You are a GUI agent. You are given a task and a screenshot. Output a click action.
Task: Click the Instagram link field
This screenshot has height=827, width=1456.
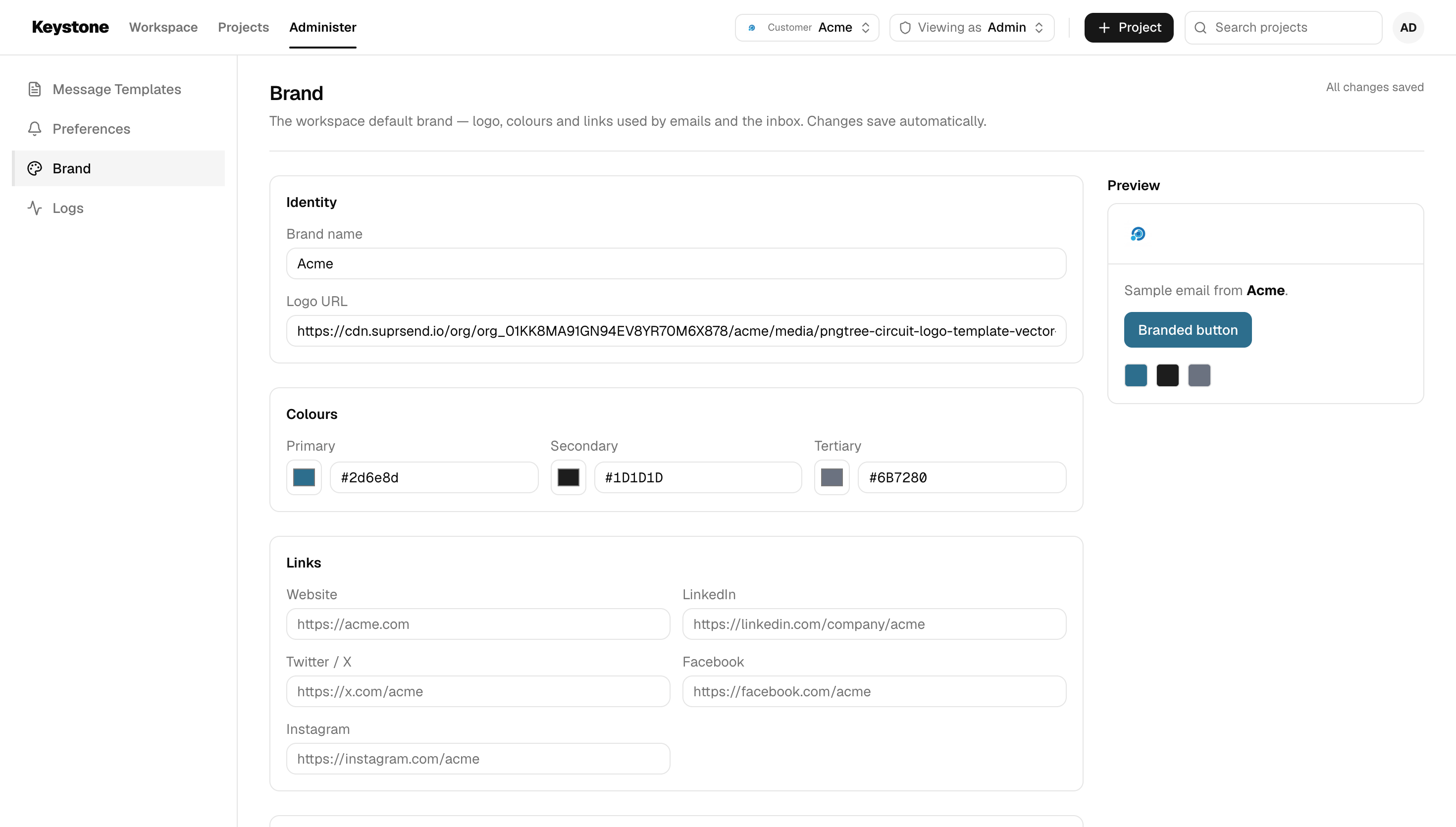[x=477, y=758]
